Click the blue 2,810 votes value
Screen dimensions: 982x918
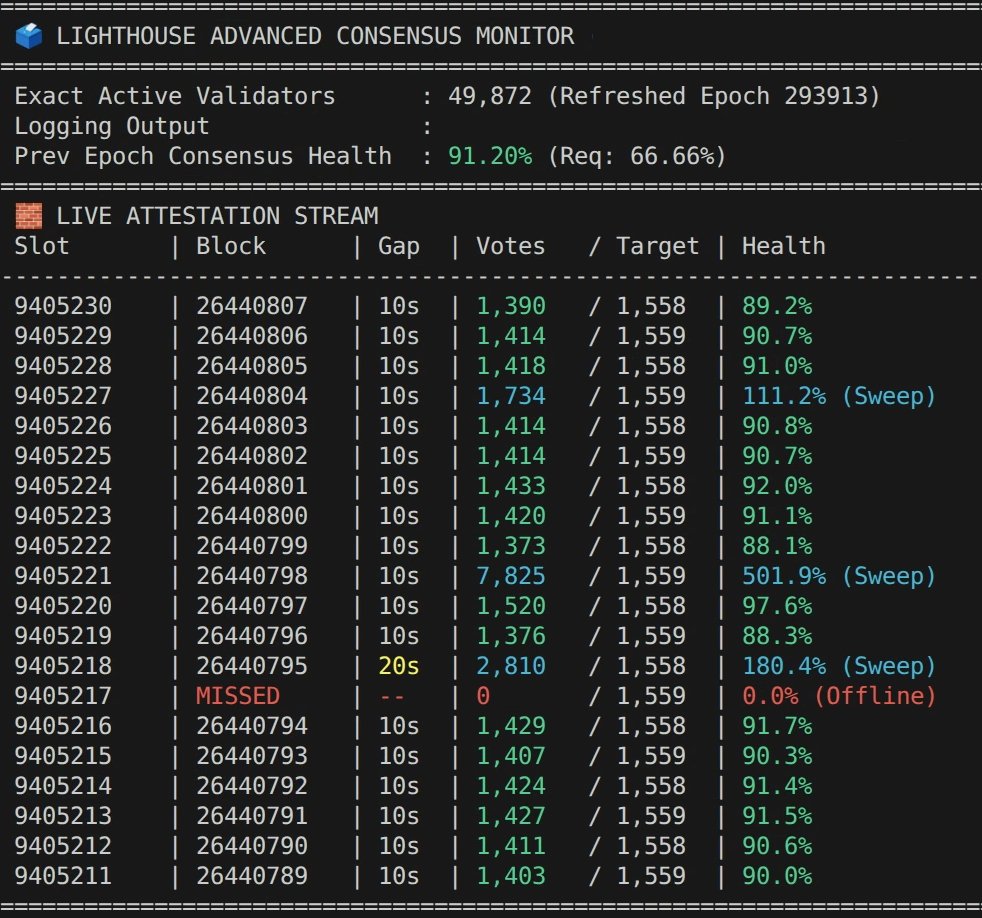pos(510,666)
